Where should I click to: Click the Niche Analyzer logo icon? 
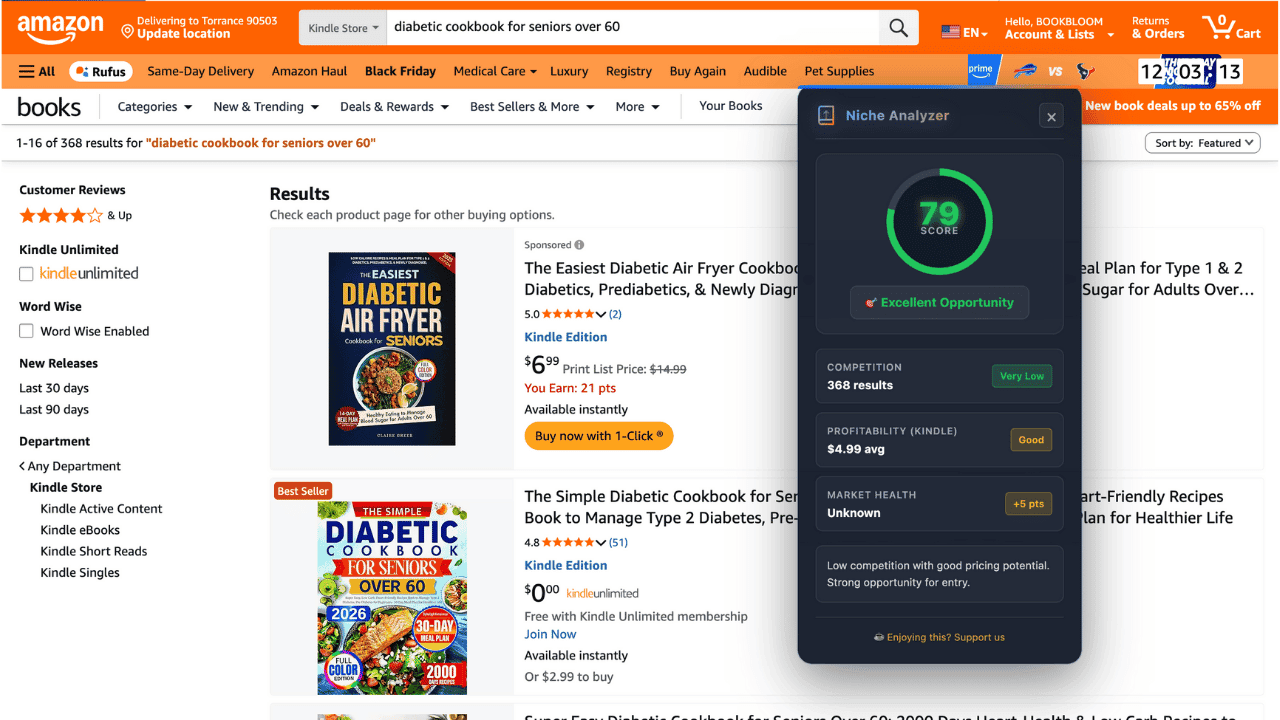click(826, 115)
